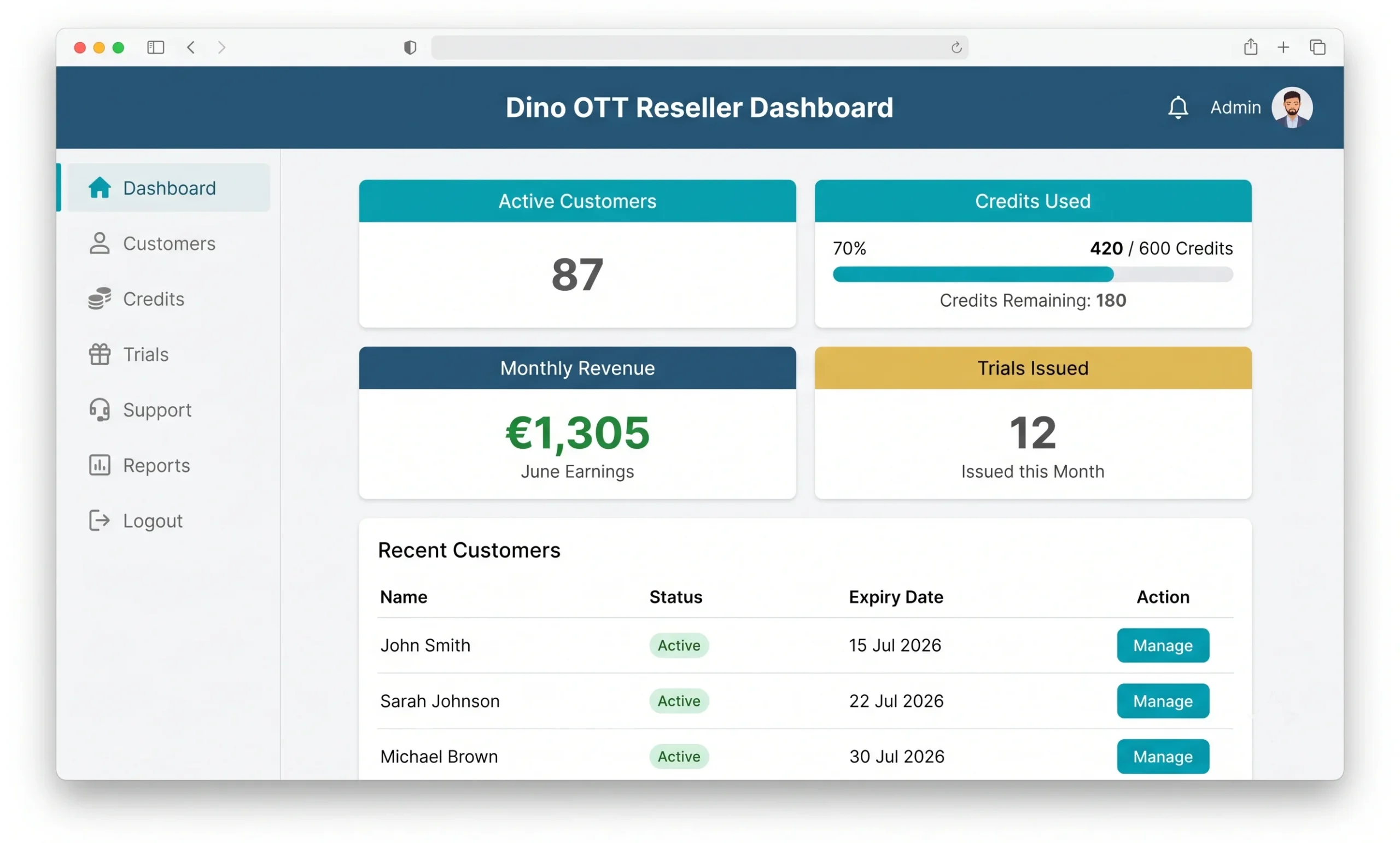Go back with the browser back arrow
This screenshot has height=843, width=1400.
(191, 47)
